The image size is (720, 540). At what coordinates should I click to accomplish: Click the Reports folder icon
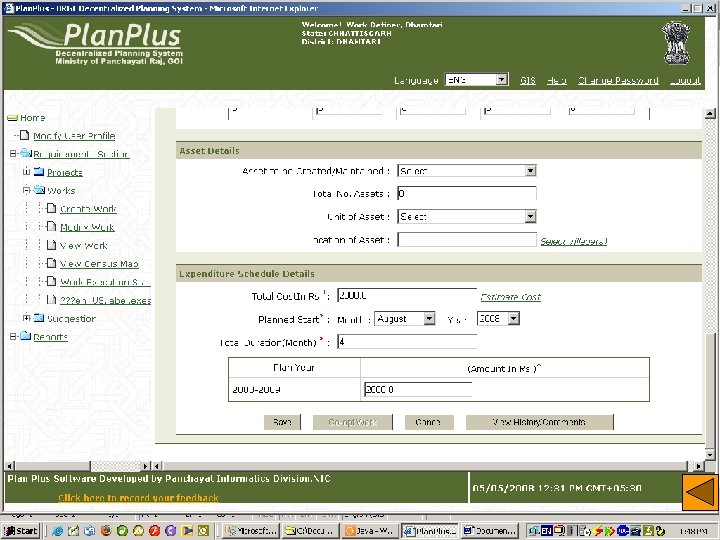point(26,336)
